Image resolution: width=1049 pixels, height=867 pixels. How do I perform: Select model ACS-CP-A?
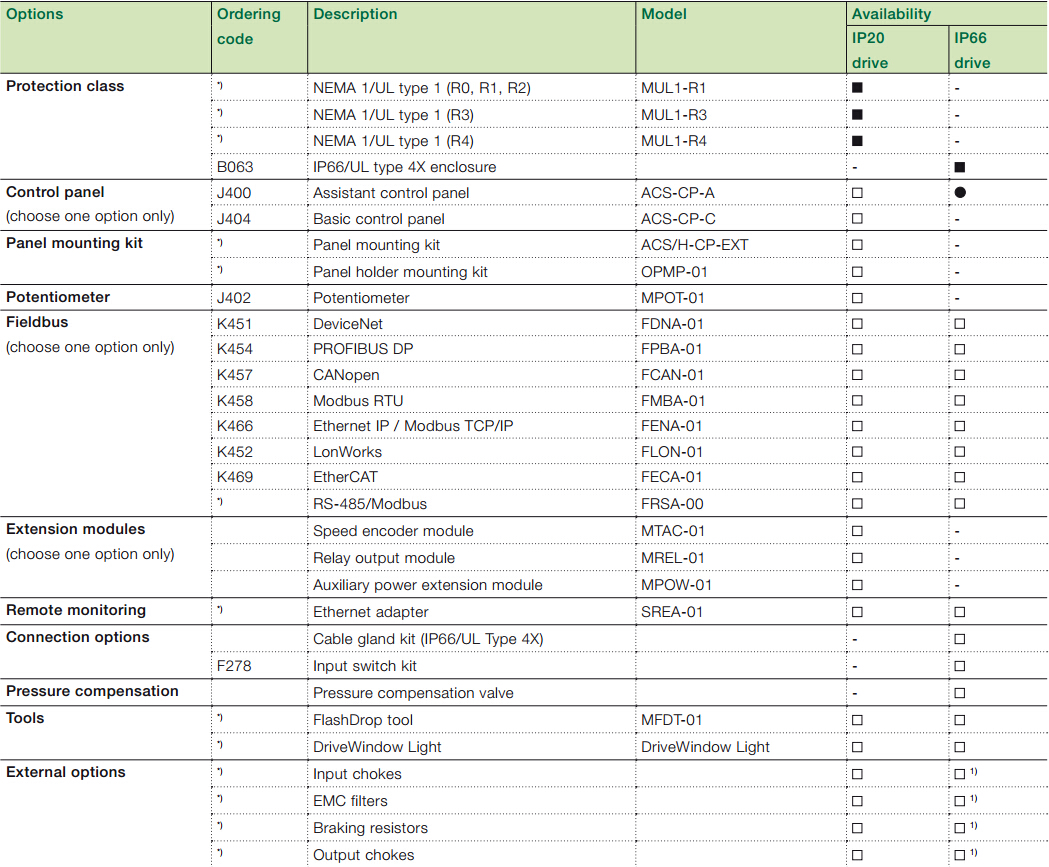(x=677, y=193)
